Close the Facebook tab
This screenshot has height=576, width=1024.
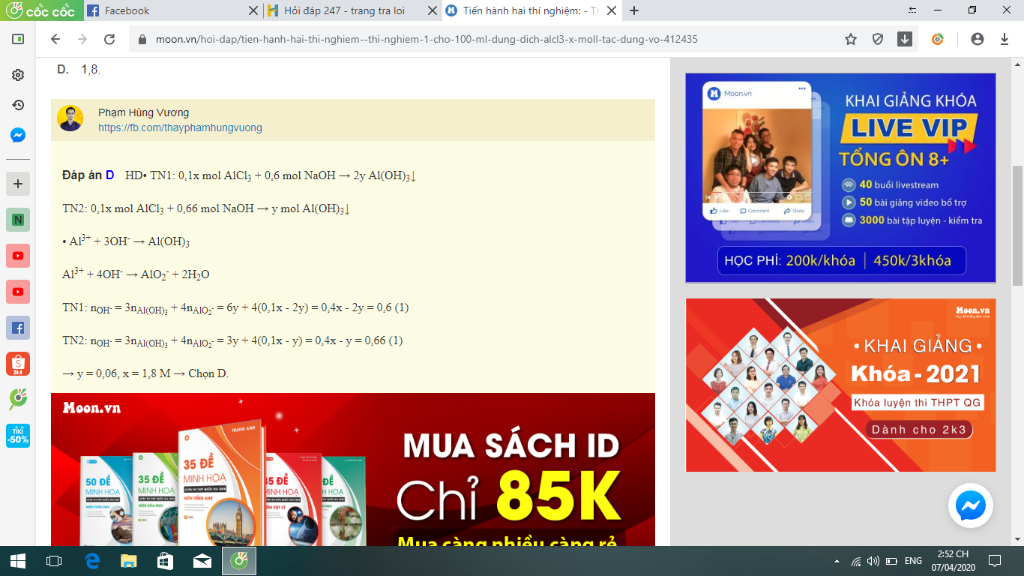click(x=253, y=10)
